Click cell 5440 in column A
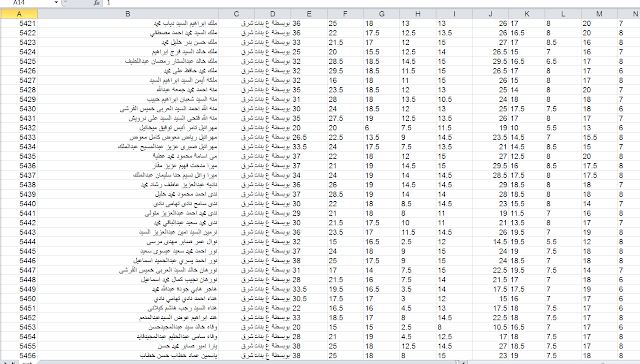Viewport: 640px width, 364px height. pos(19,204)
